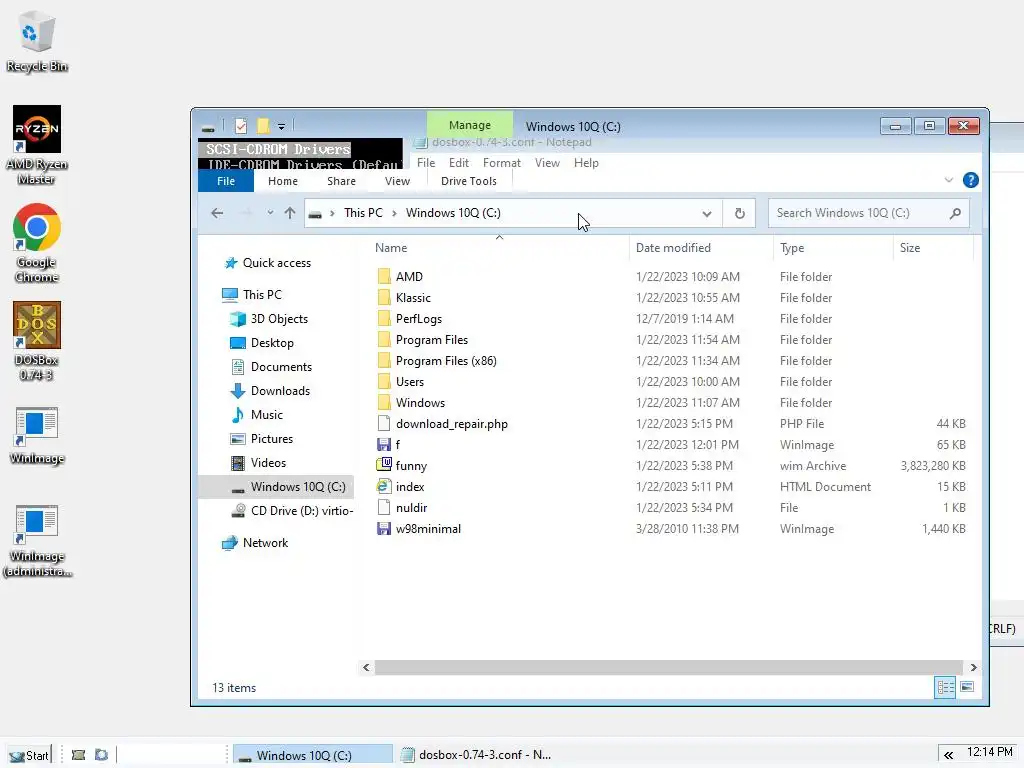Click the search magnifier icon
This screenshot has height=768, width=1024.
tap(955, 213)
